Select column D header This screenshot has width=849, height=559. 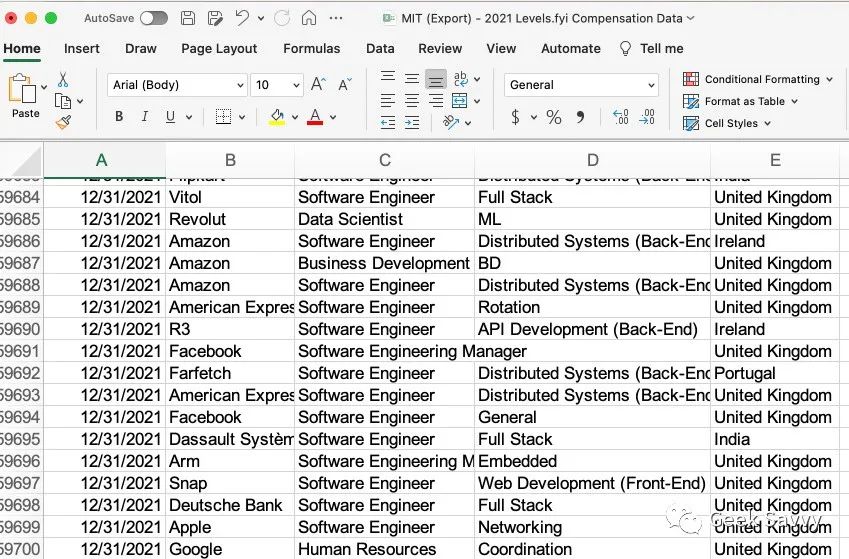pos(593,160)
